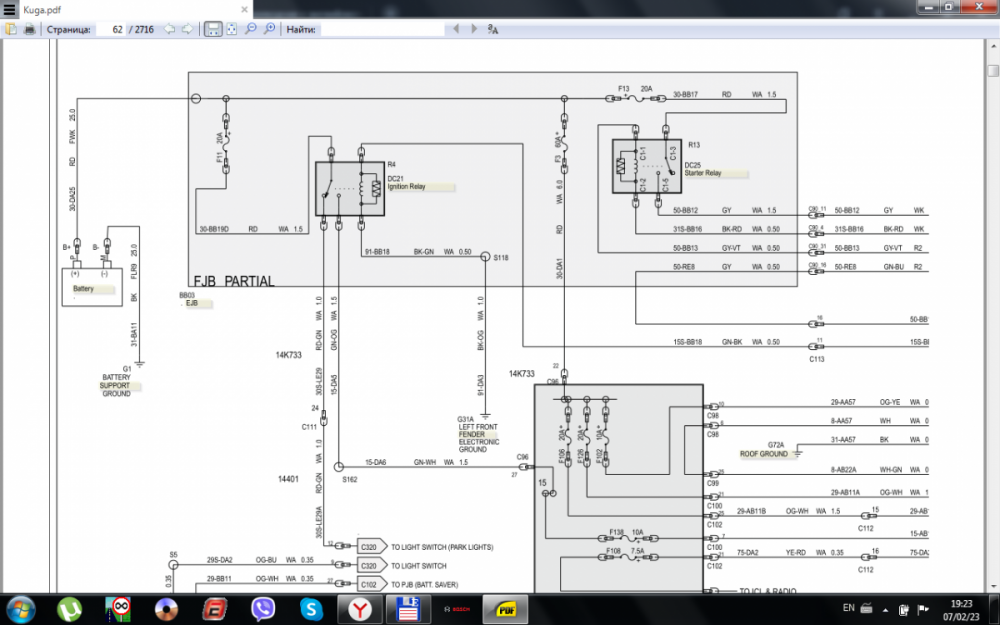This screenshot has height=625, width=1000.
Task: Switch to Yandex Browser on taskbar
Action: (360, 609)
